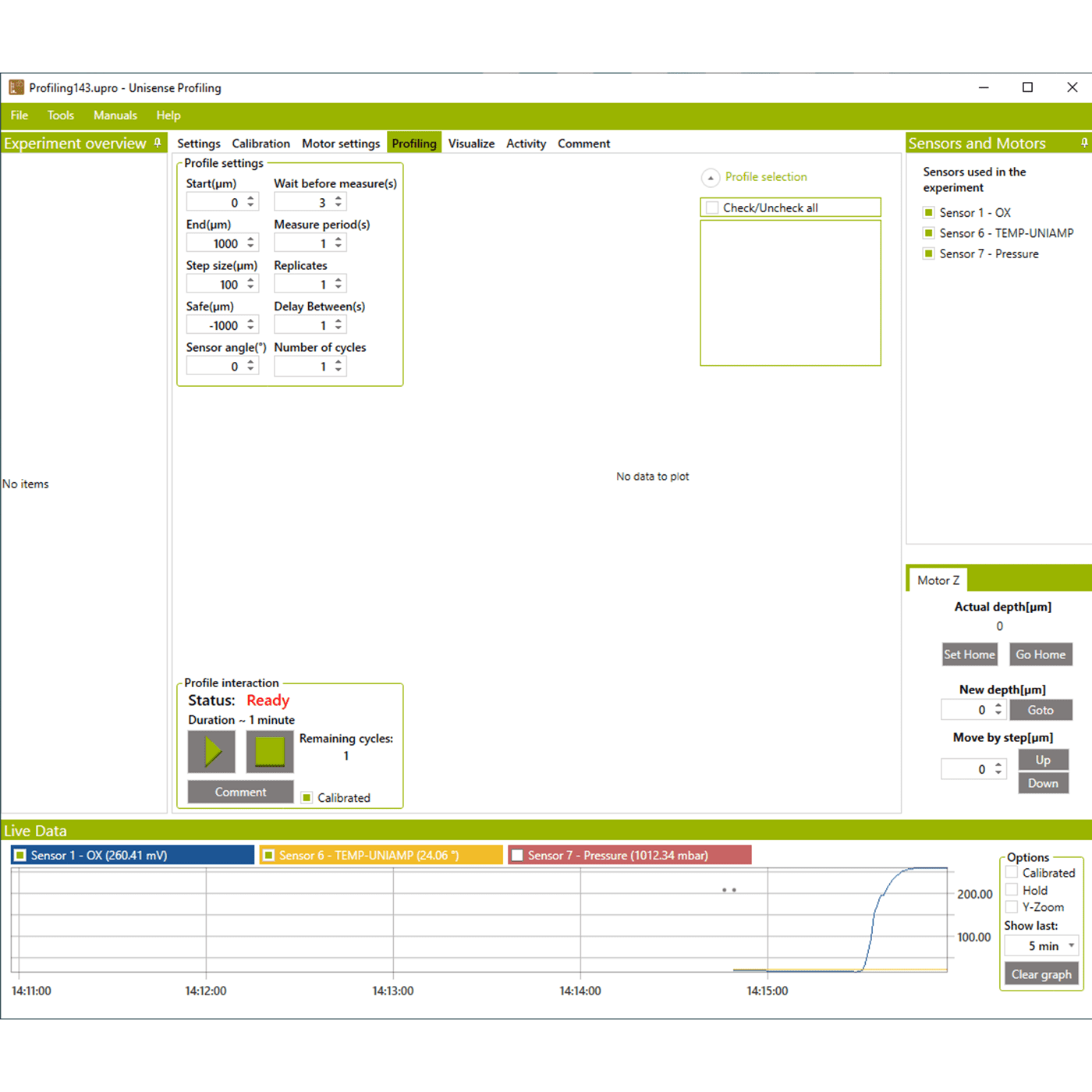Adjust Step size(µm) stepper arrows
The width and height of the screenshot is (1092, 1092).
pyautogui.click(x=250, y=283)
